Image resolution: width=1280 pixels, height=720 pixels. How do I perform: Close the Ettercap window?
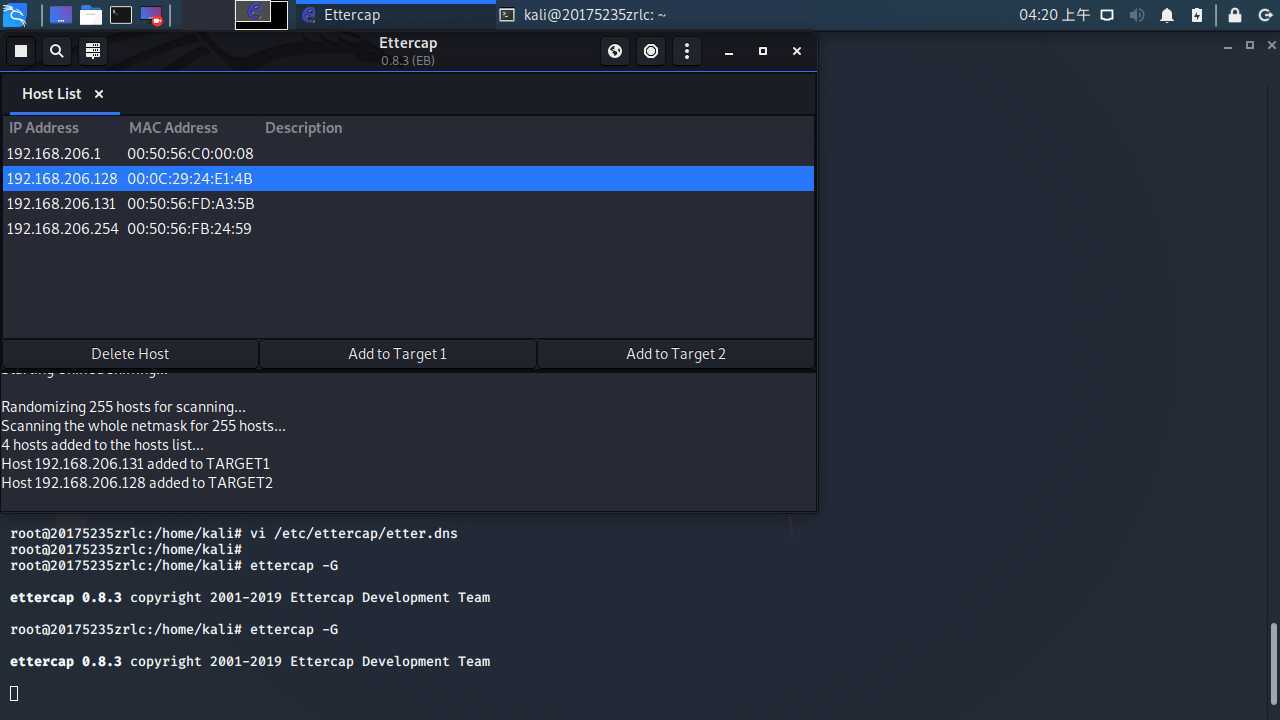coord(797,51)
